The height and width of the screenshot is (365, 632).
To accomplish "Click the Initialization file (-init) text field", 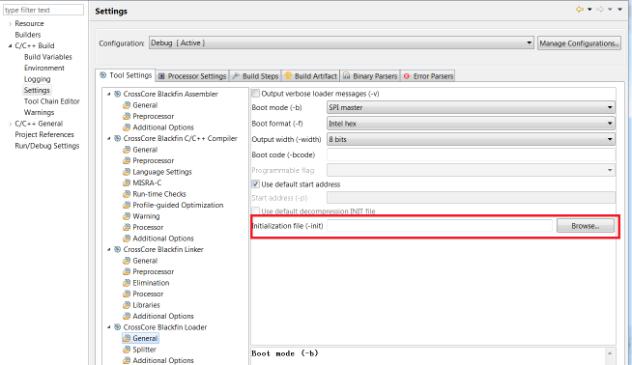I will pos(440,226).
